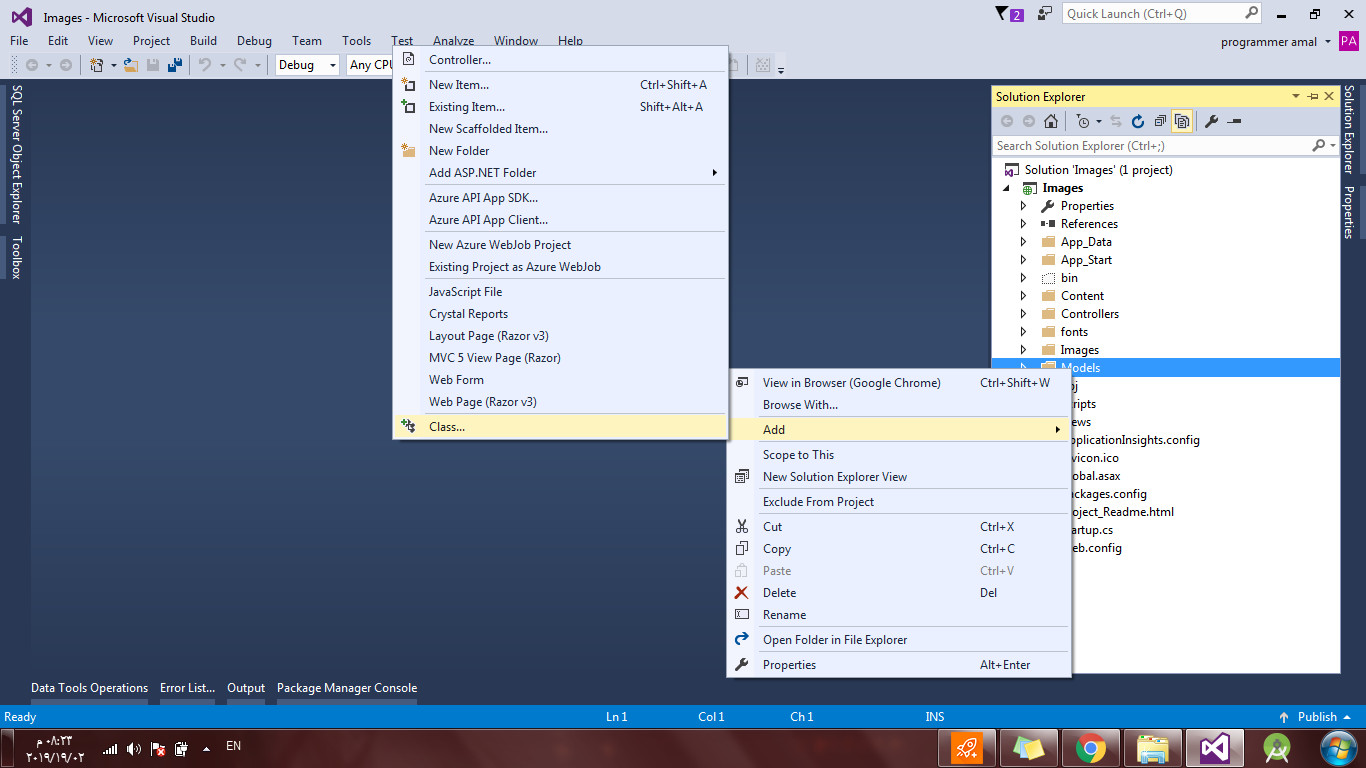The image size is (1366, 768).
Task: Click the PA account avatar
Action: (x=1348, y=41)
